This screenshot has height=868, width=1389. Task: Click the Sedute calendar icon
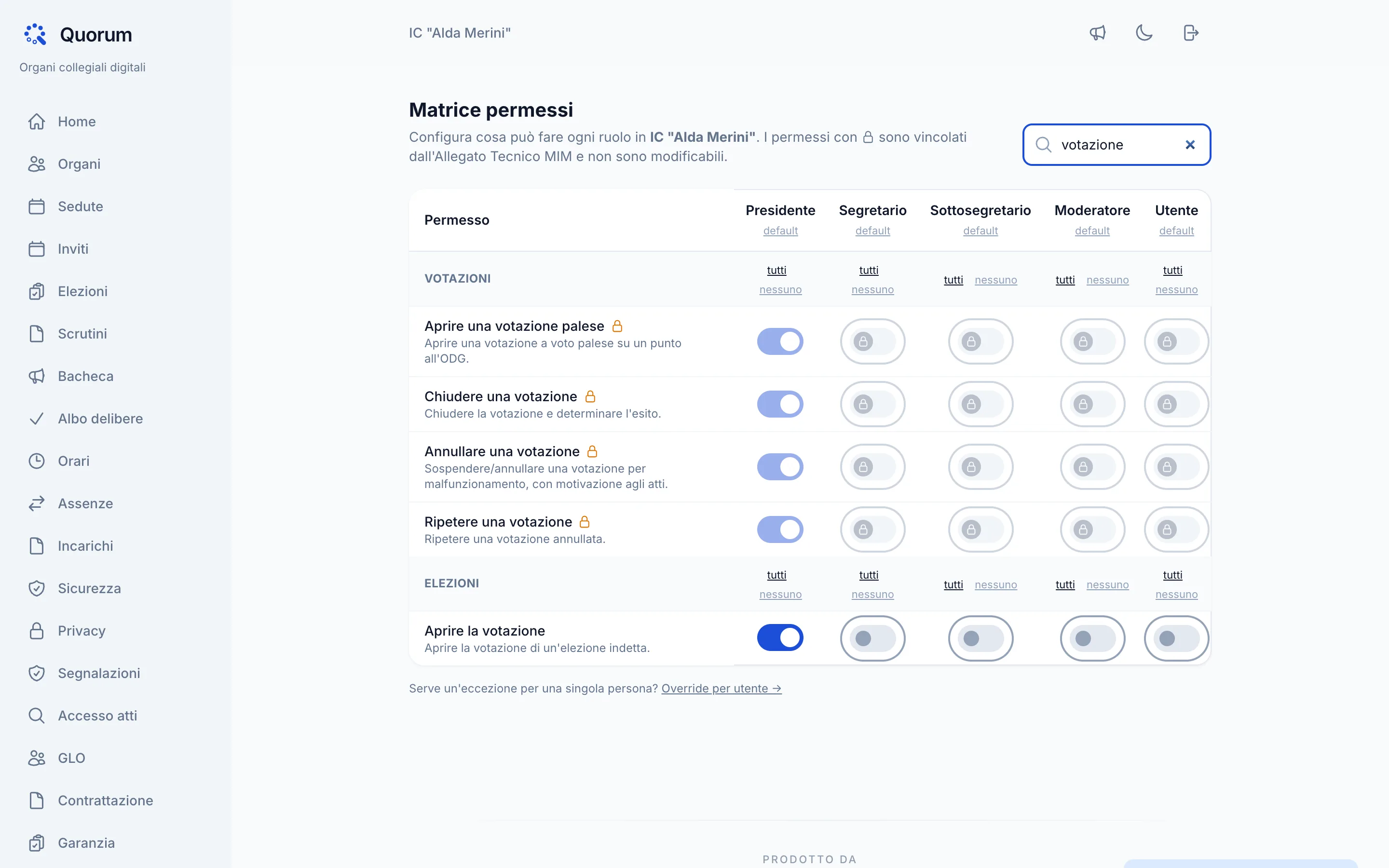pyautogui.click(x=37, y=207)
